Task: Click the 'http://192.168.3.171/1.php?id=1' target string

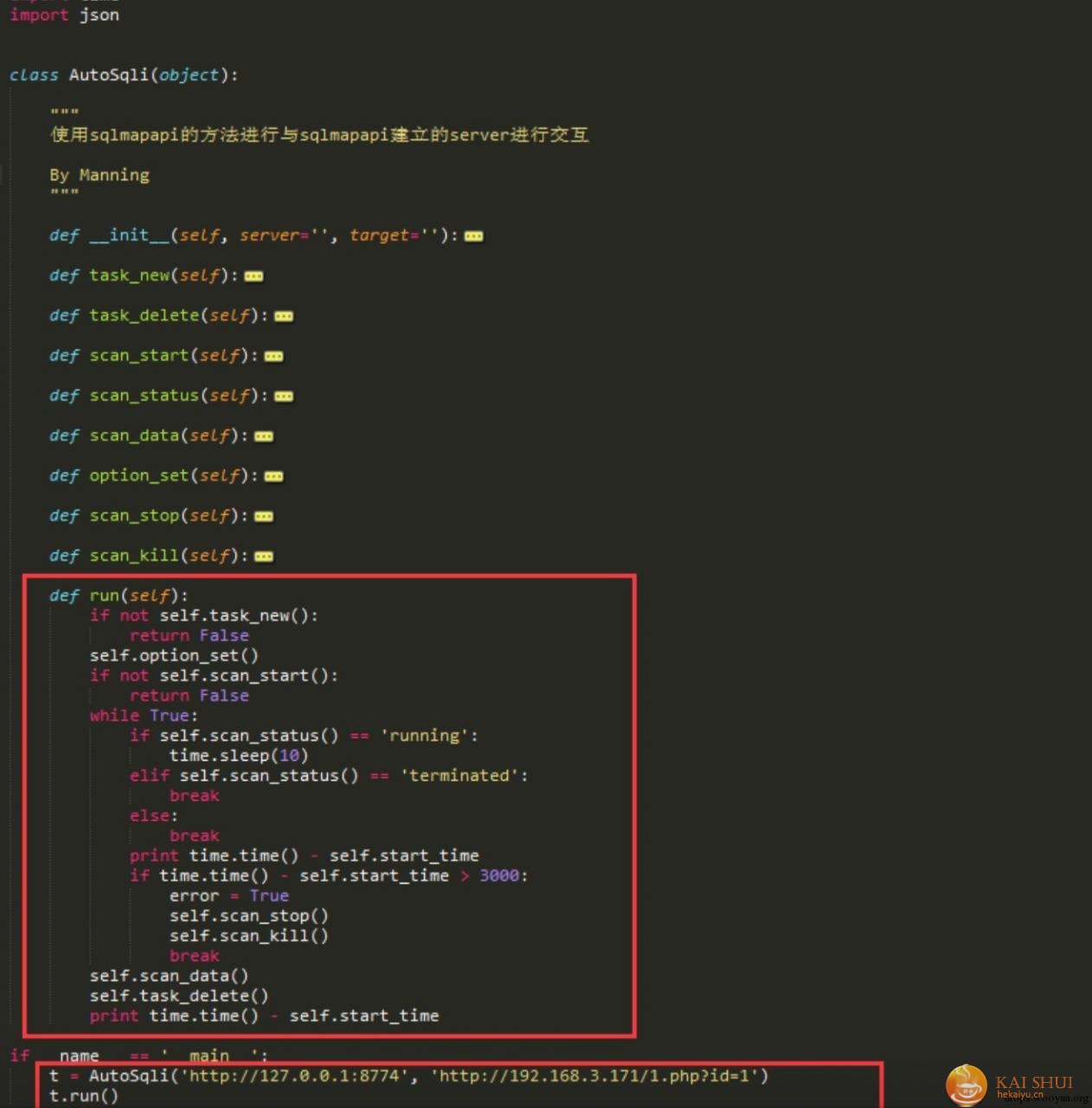Action: click(x=594, y=1075)
